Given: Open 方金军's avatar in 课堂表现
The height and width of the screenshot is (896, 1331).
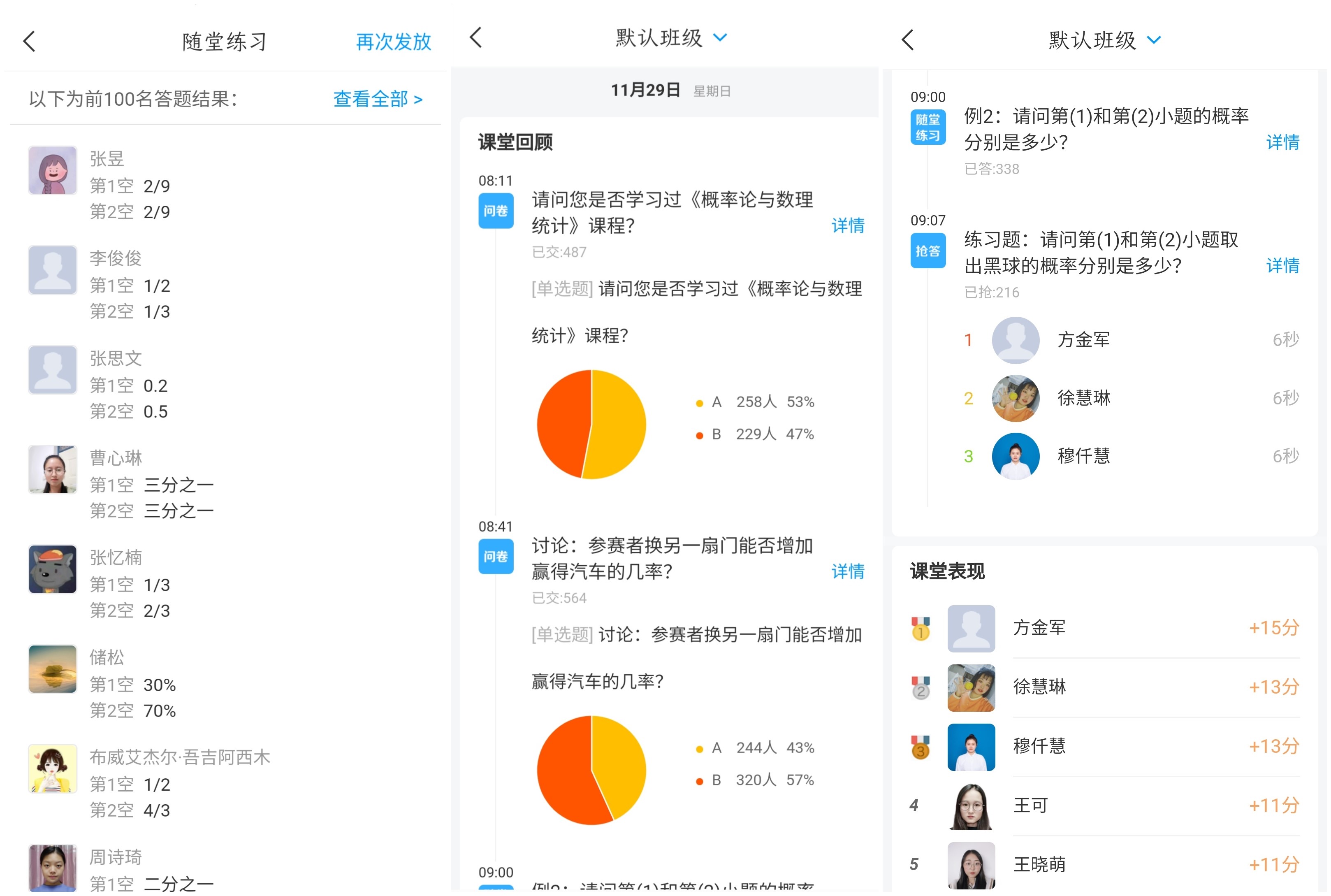Looking at the screenshot, I should tap(972, 629).
